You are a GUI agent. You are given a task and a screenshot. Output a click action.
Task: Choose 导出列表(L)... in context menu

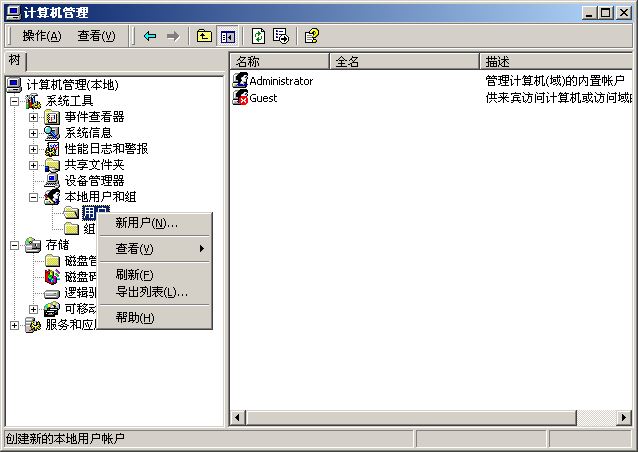coord(155,292)
